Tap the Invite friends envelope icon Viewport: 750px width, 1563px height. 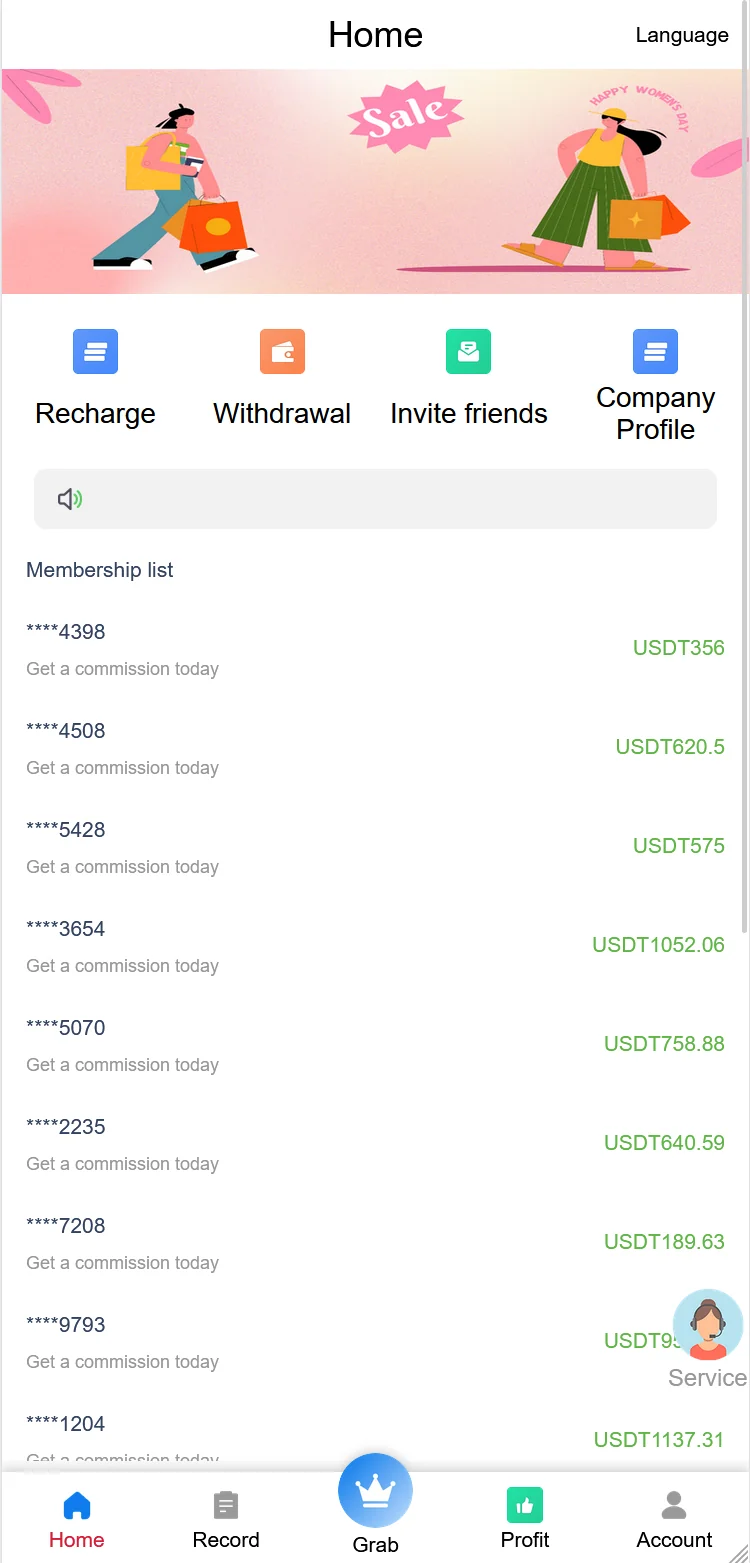[468, 352]
